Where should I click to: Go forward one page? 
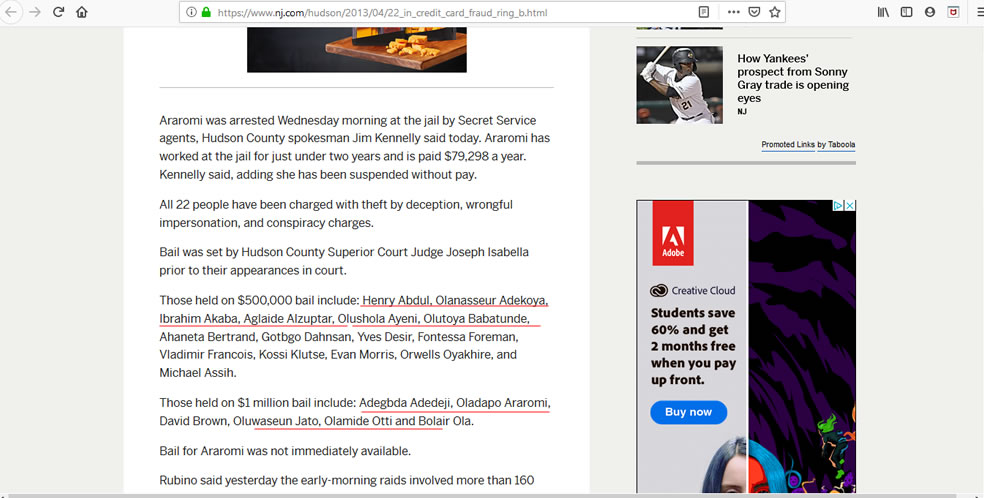point(35,12)
